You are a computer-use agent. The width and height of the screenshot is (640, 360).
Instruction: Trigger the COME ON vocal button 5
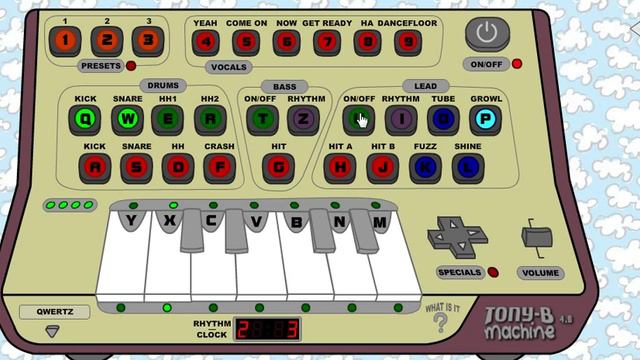pyautogui.click(x=246, y=42)
